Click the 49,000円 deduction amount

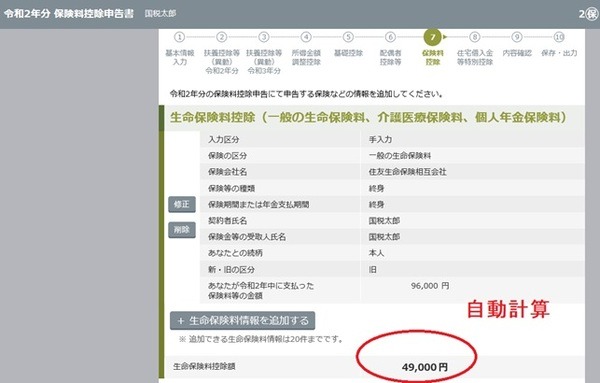(x=425, y=367)
